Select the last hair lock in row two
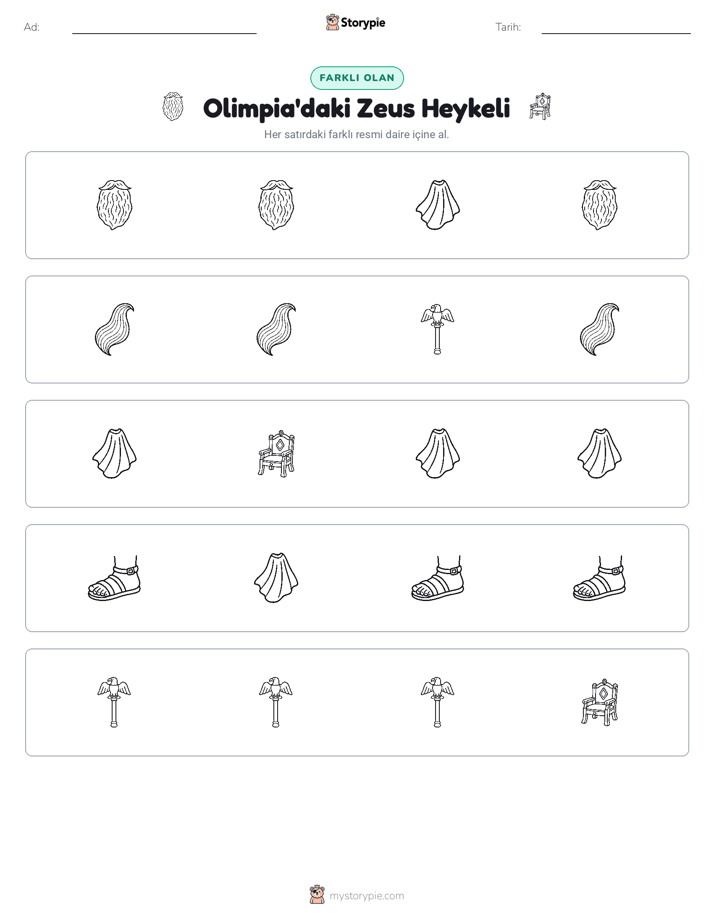This screenshot has width=714, height=924. [x=599, y=329]
